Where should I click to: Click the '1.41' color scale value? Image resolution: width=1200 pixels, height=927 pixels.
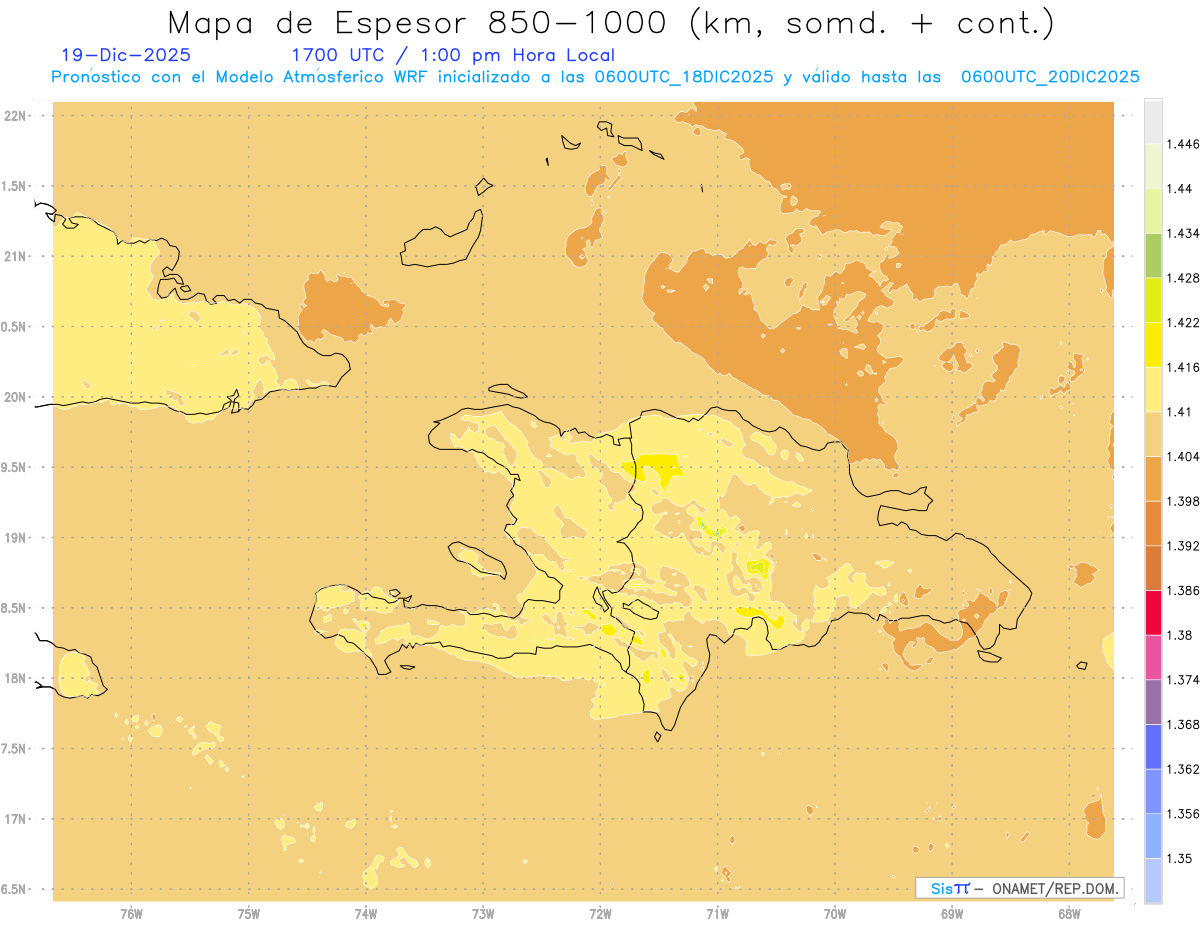[x=1180, y=412]
